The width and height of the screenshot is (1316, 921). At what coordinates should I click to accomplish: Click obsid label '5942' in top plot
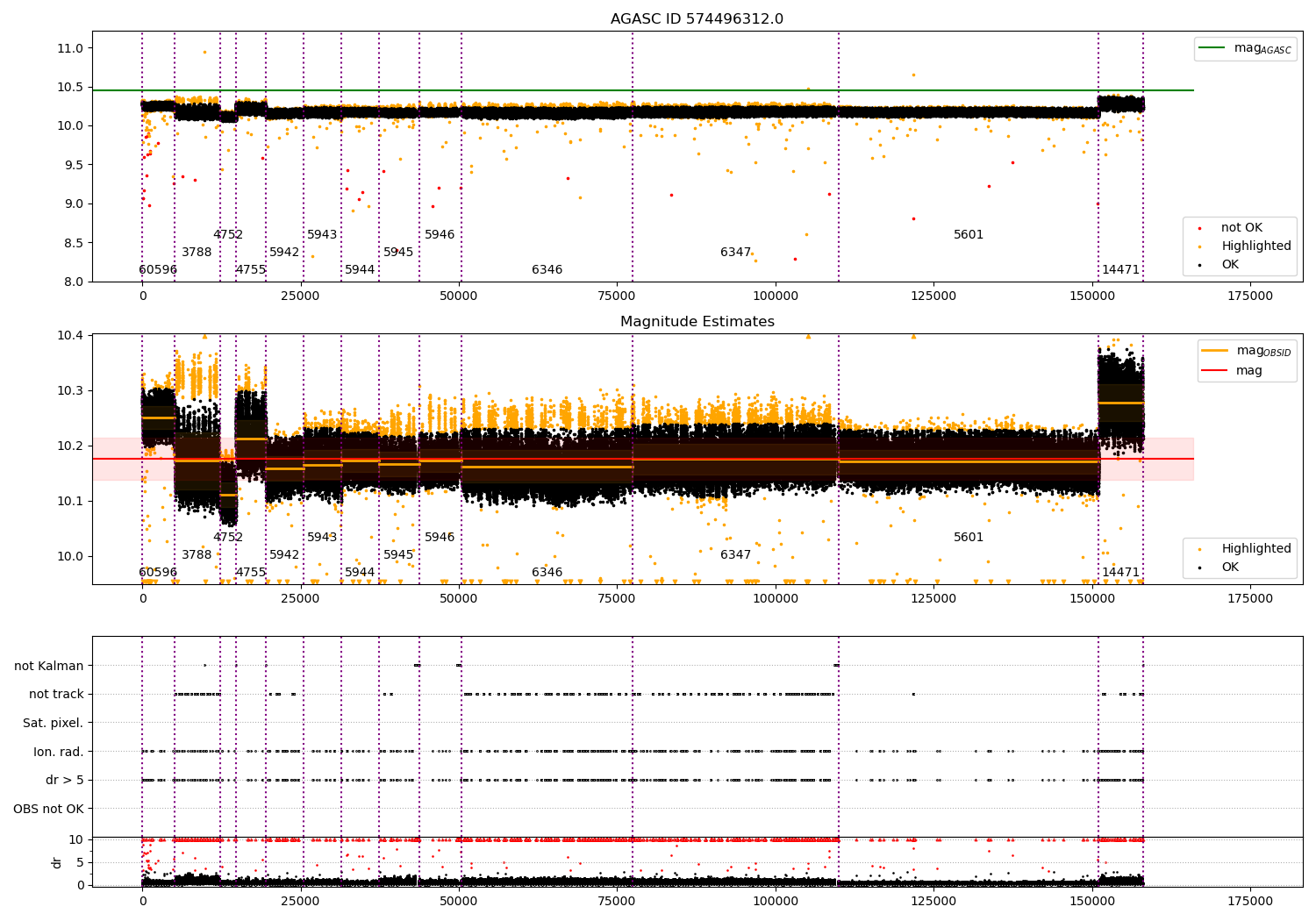pyautogui.click(x=284, y=252)
